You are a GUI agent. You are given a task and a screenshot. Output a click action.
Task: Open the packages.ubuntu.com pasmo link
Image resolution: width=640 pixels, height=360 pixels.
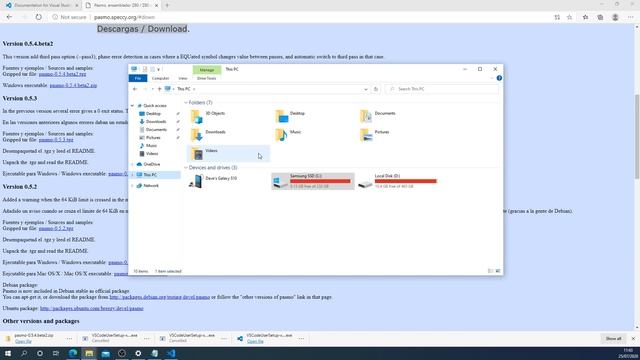tap(91, 308)
